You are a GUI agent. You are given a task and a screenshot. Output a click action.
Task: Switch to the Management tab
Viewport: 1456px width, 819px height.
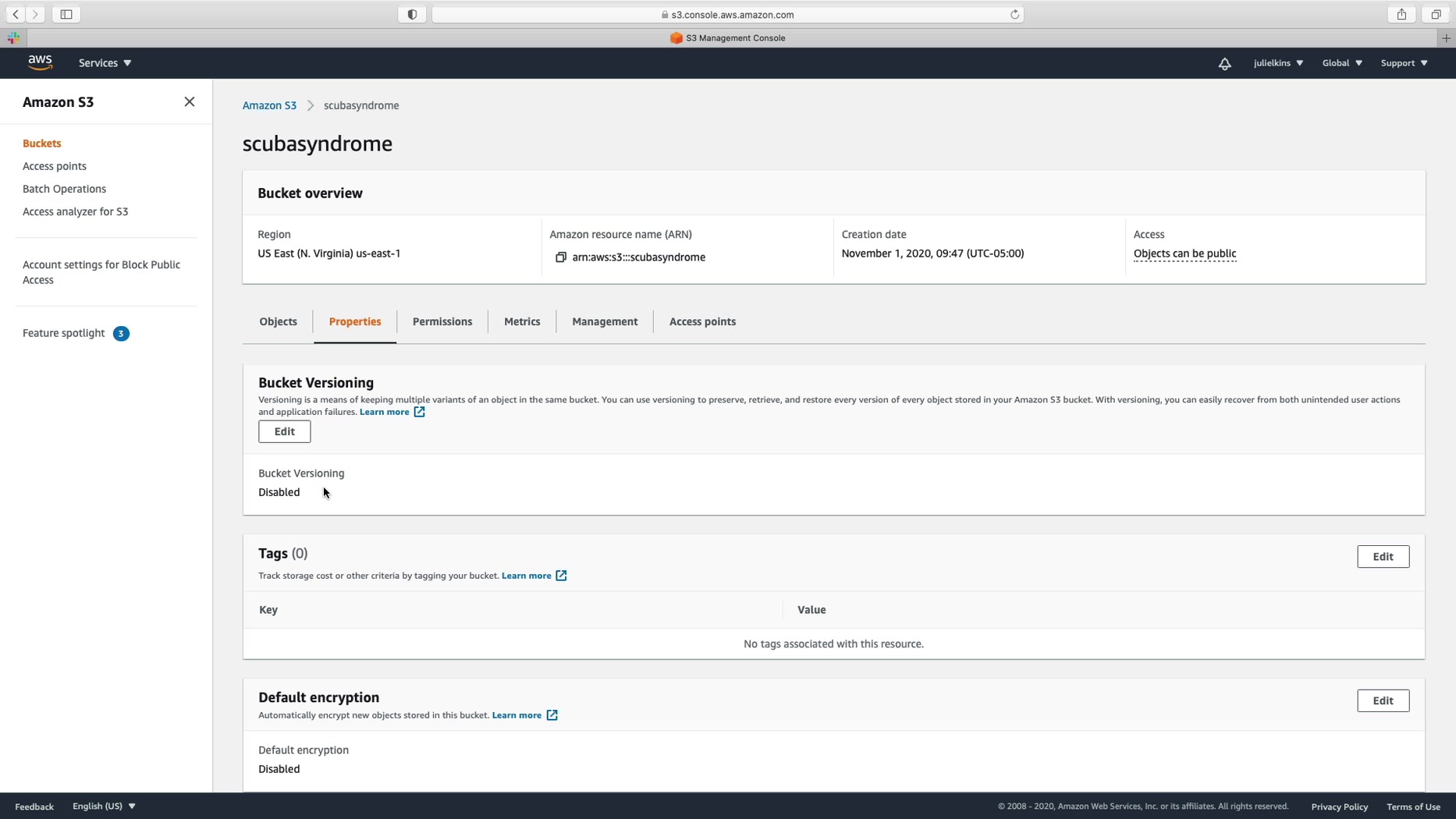605,321
